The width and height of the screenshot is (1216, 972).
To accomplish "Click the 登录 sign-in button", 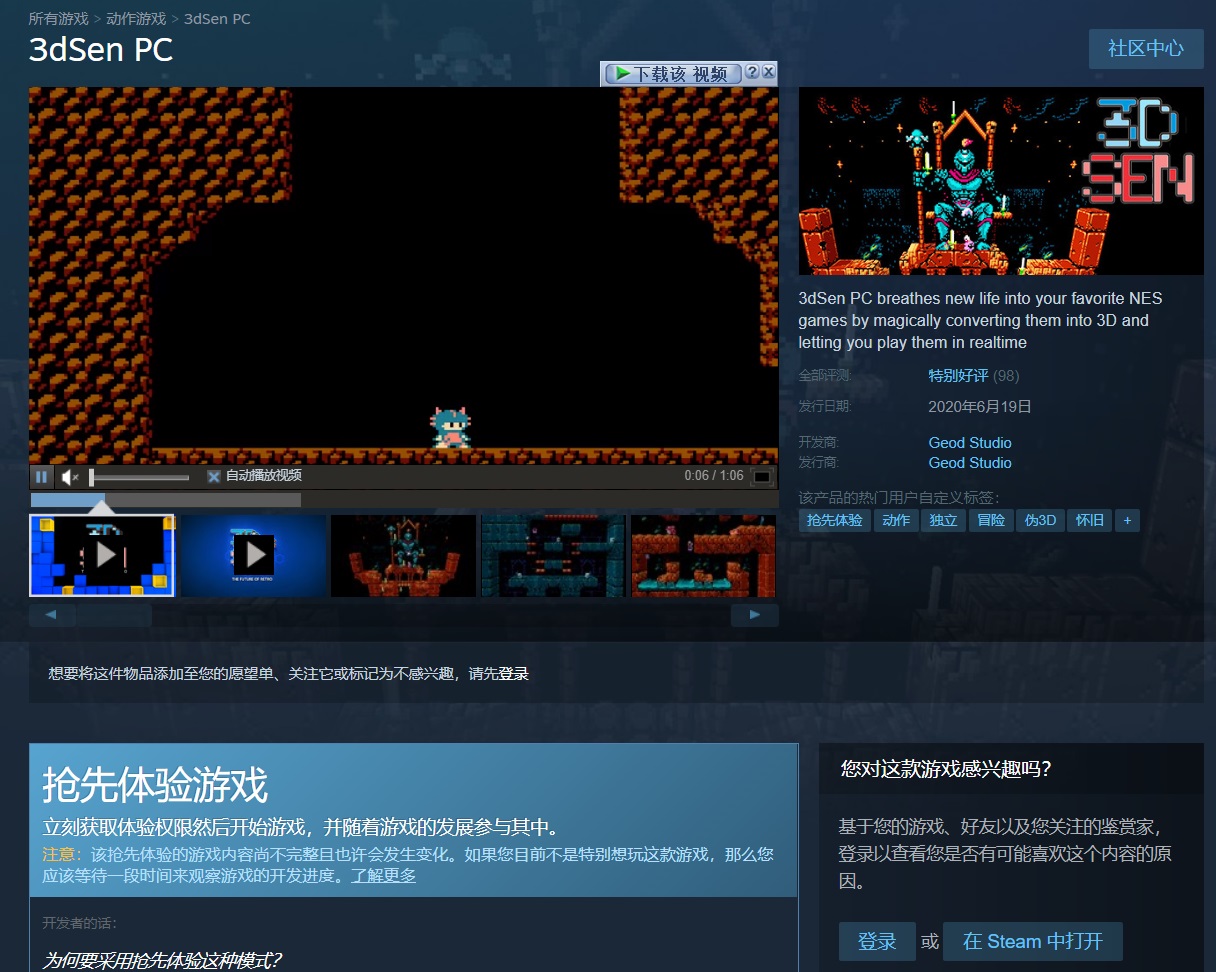I will (x=877, y=941).
